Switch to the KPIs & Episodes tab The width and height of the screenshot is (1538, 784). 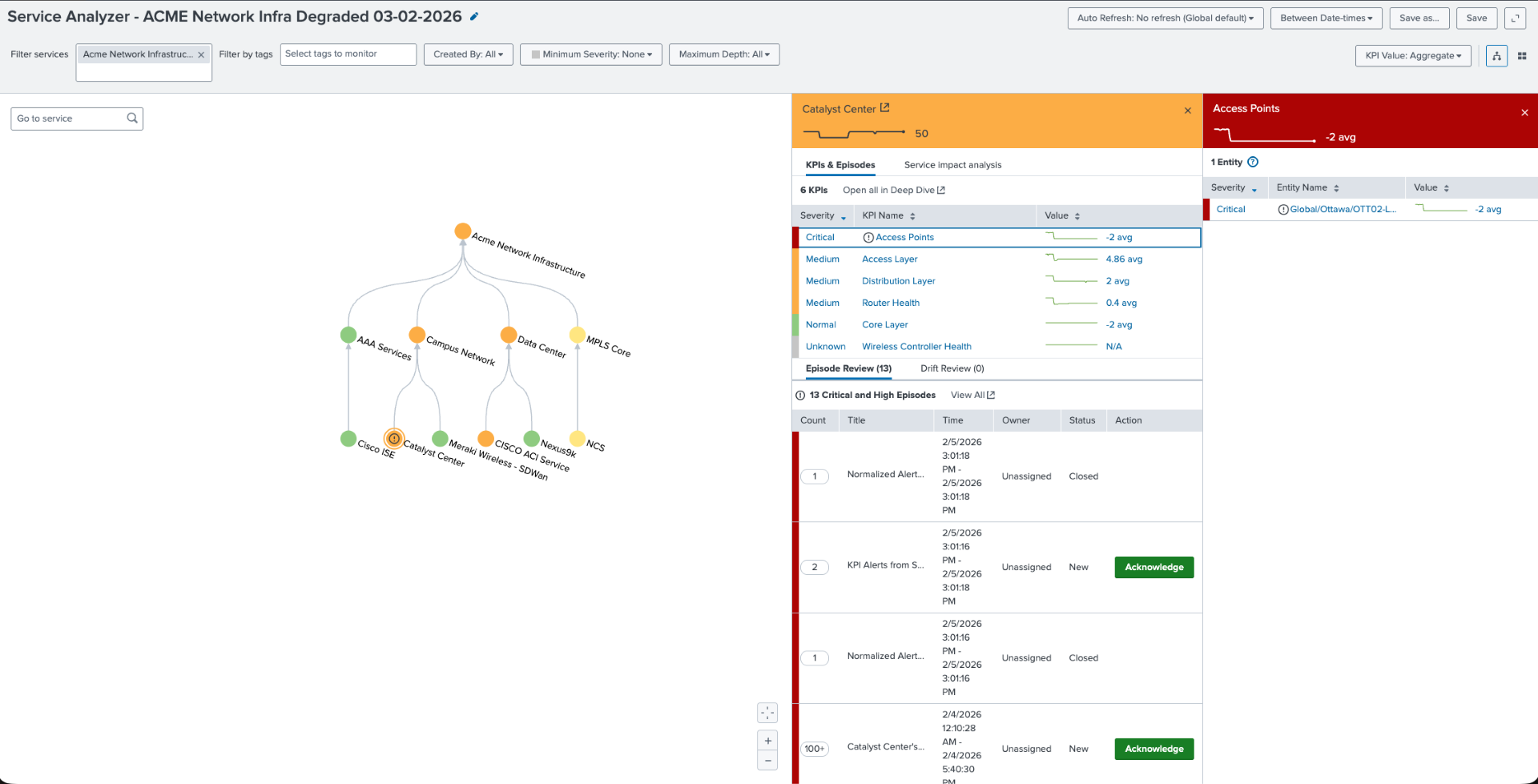(x=840, y=165)
